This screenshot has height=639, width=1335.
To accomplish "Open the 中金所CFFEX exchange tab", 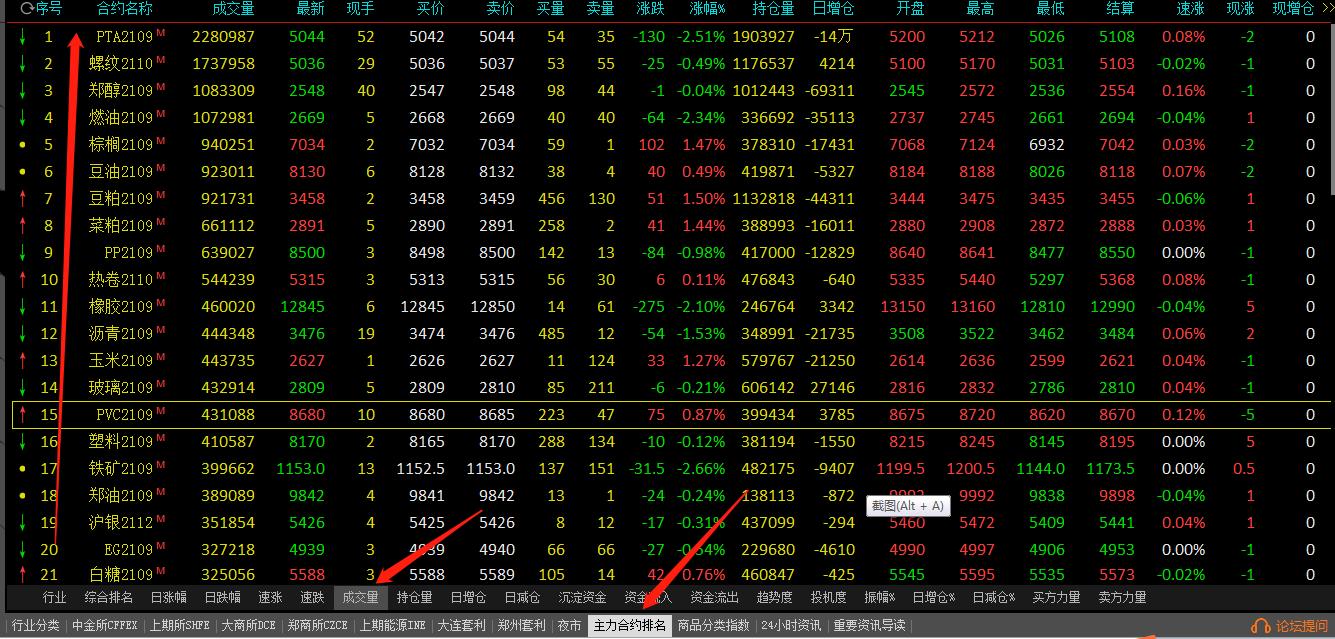I will [x=105, y=626].
